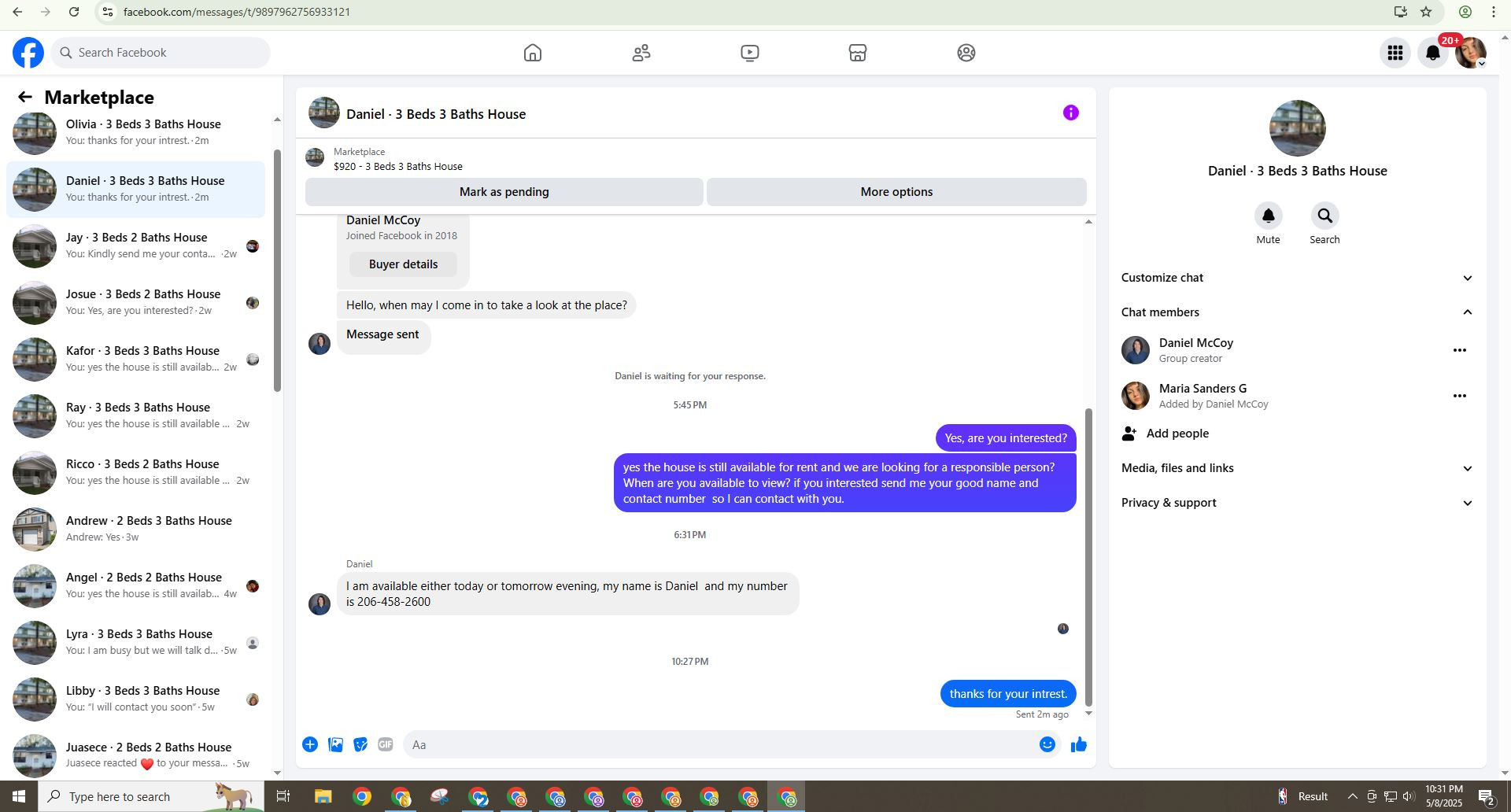Viewport: 1511px width, 812px height.
Task: Choose a sticker from the composer
Action: tap(360, 744)
